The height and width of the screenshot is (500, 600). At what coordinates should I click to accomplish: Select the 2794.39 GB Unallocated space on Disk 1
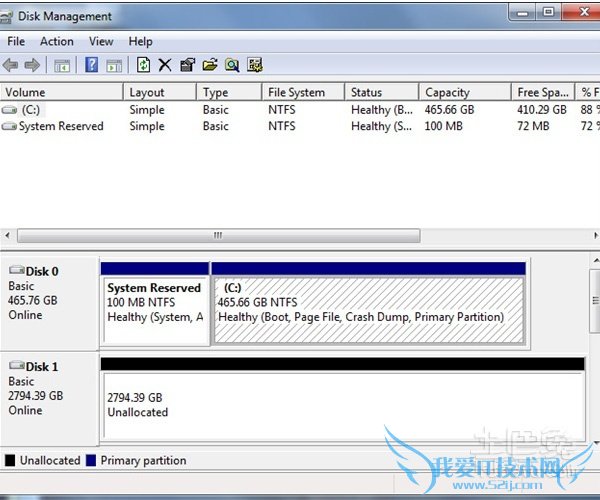click(x=340, y=405)
